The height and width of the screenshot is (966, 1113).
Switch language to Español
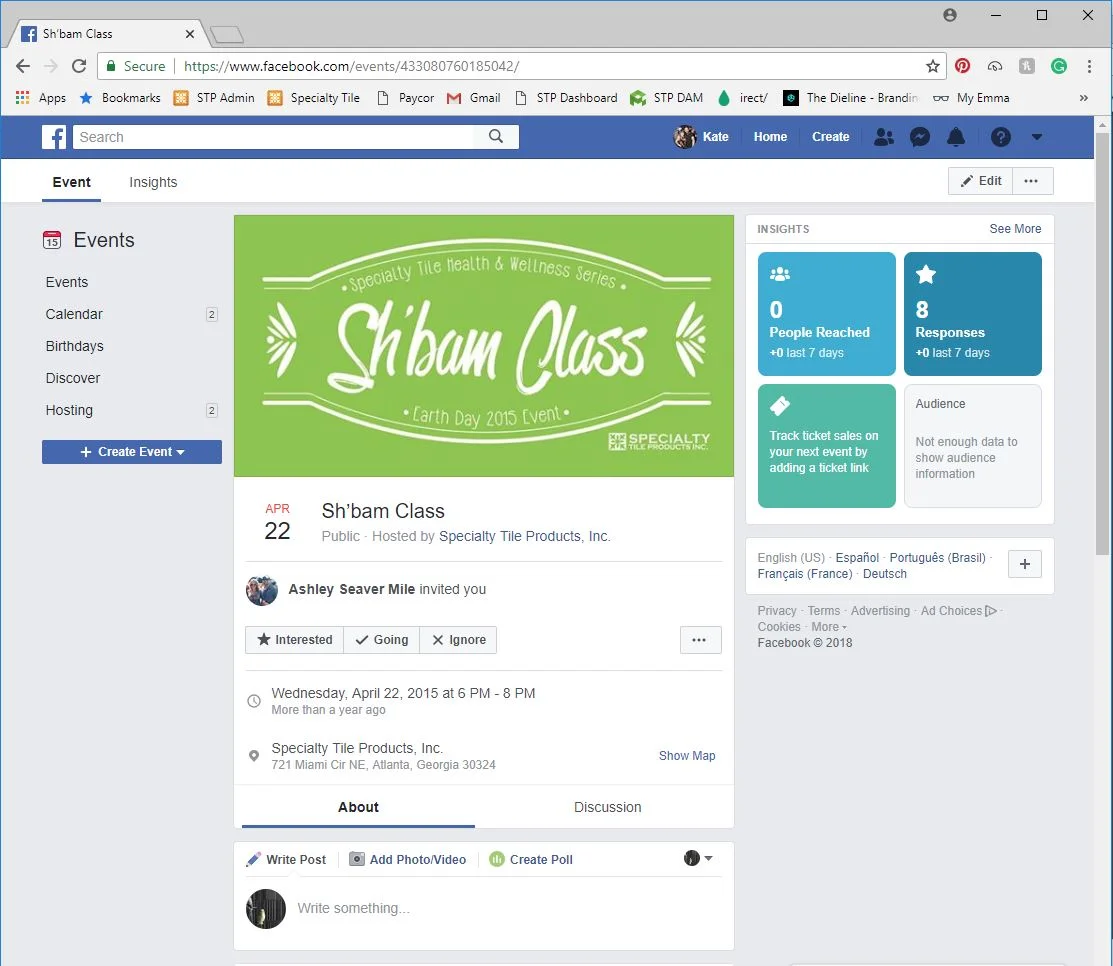point(857,557)
